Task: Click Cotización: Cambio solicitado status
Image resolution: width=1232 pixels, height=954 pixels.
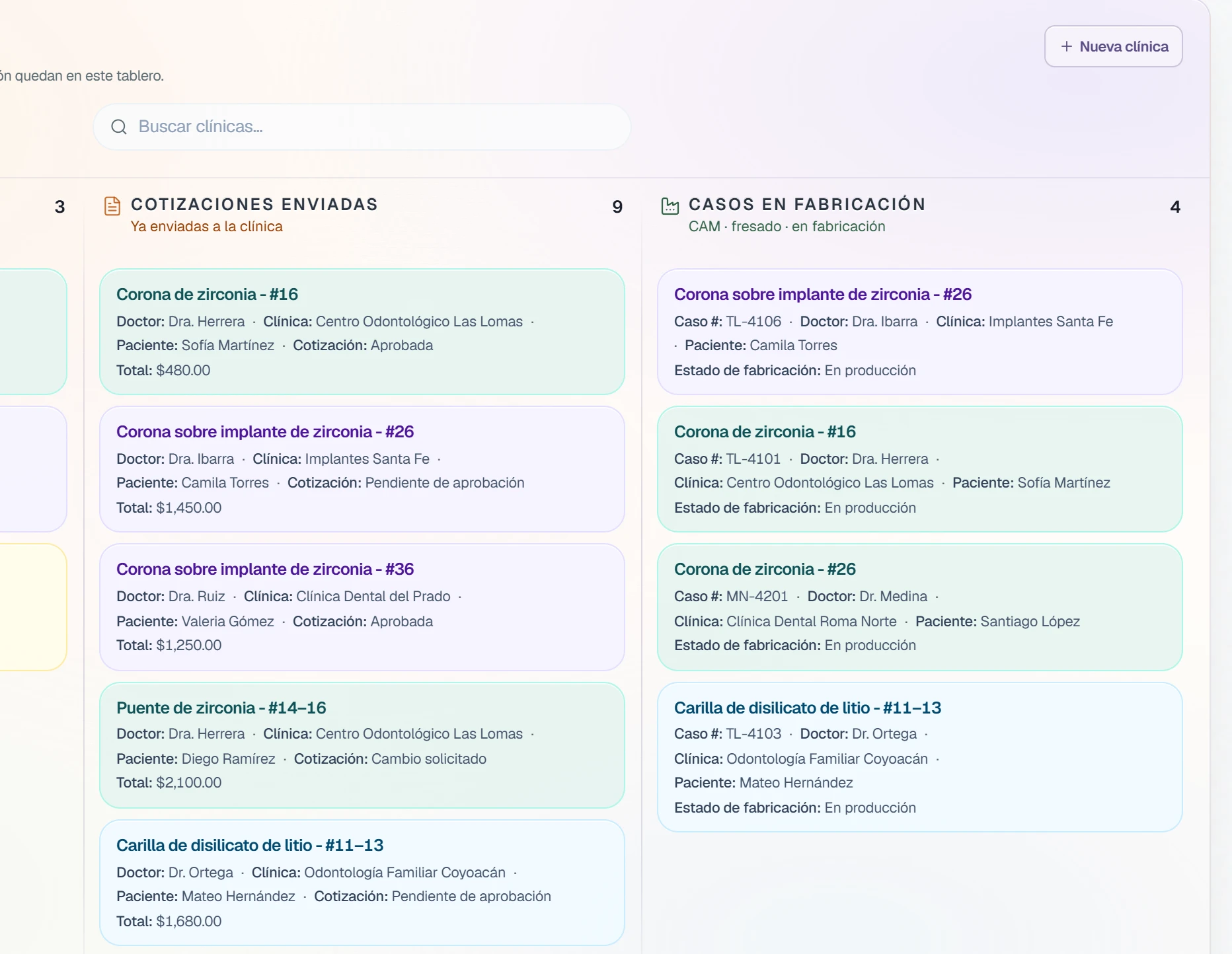Action: pyautogui.click(x=390, y=758)
